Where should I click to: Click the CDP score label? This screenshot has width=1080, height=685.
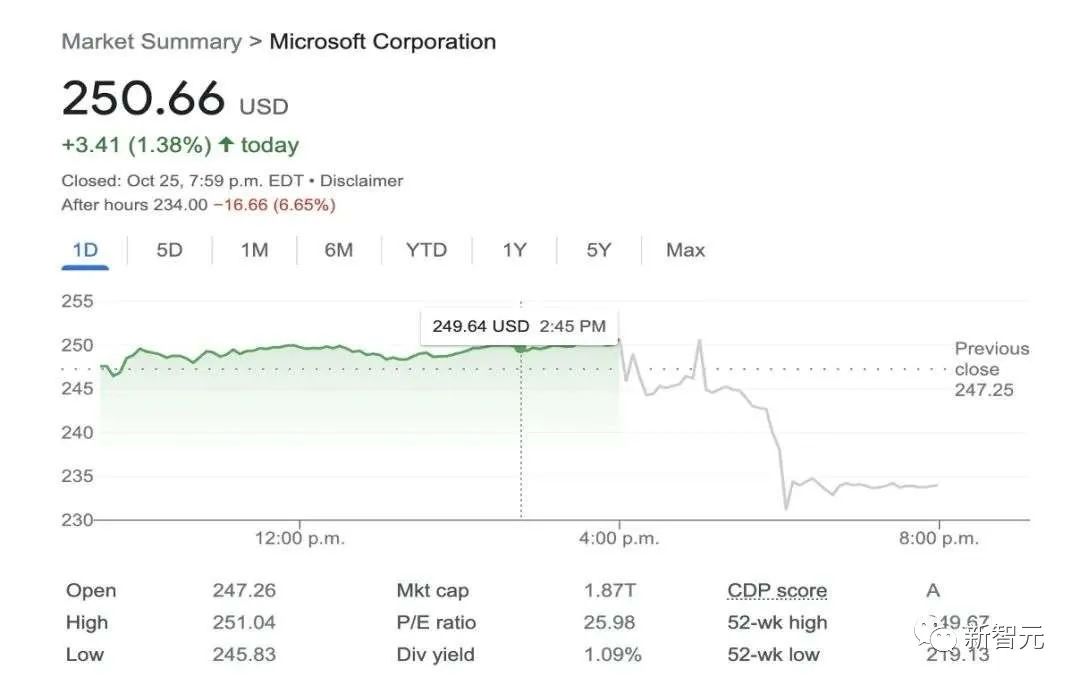(777, 591)
